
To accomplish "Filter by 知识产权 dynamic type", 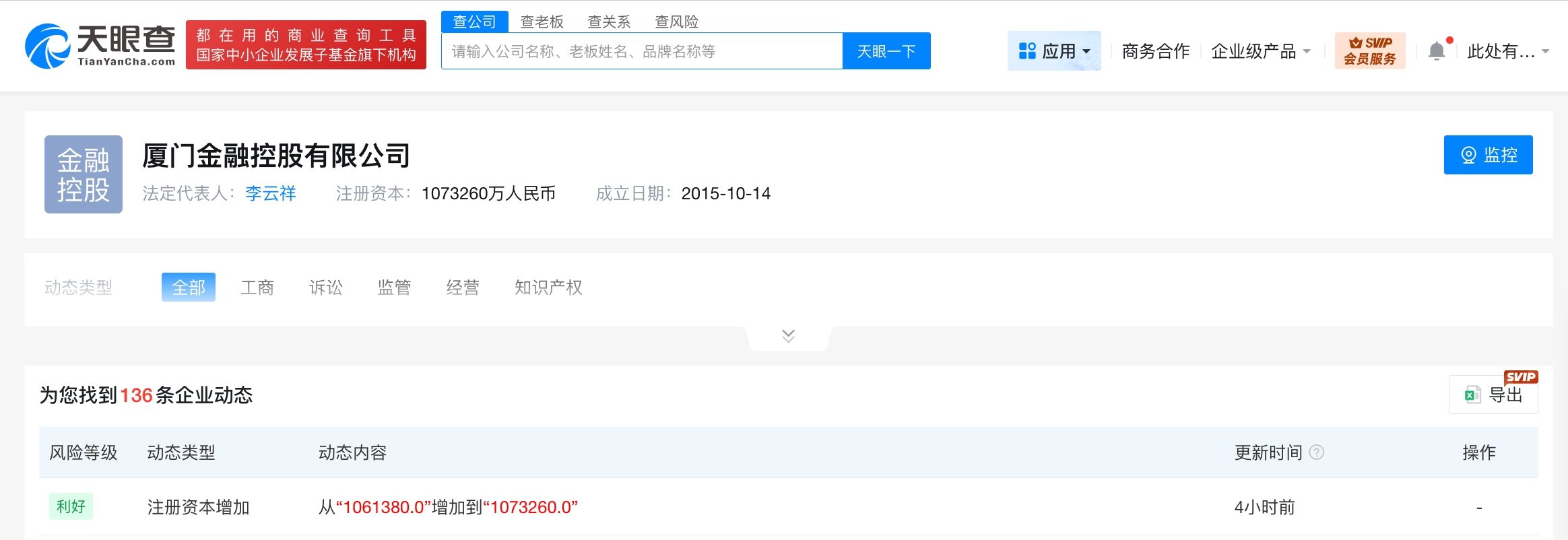I will pyautogui.click(x=548, y=288).
